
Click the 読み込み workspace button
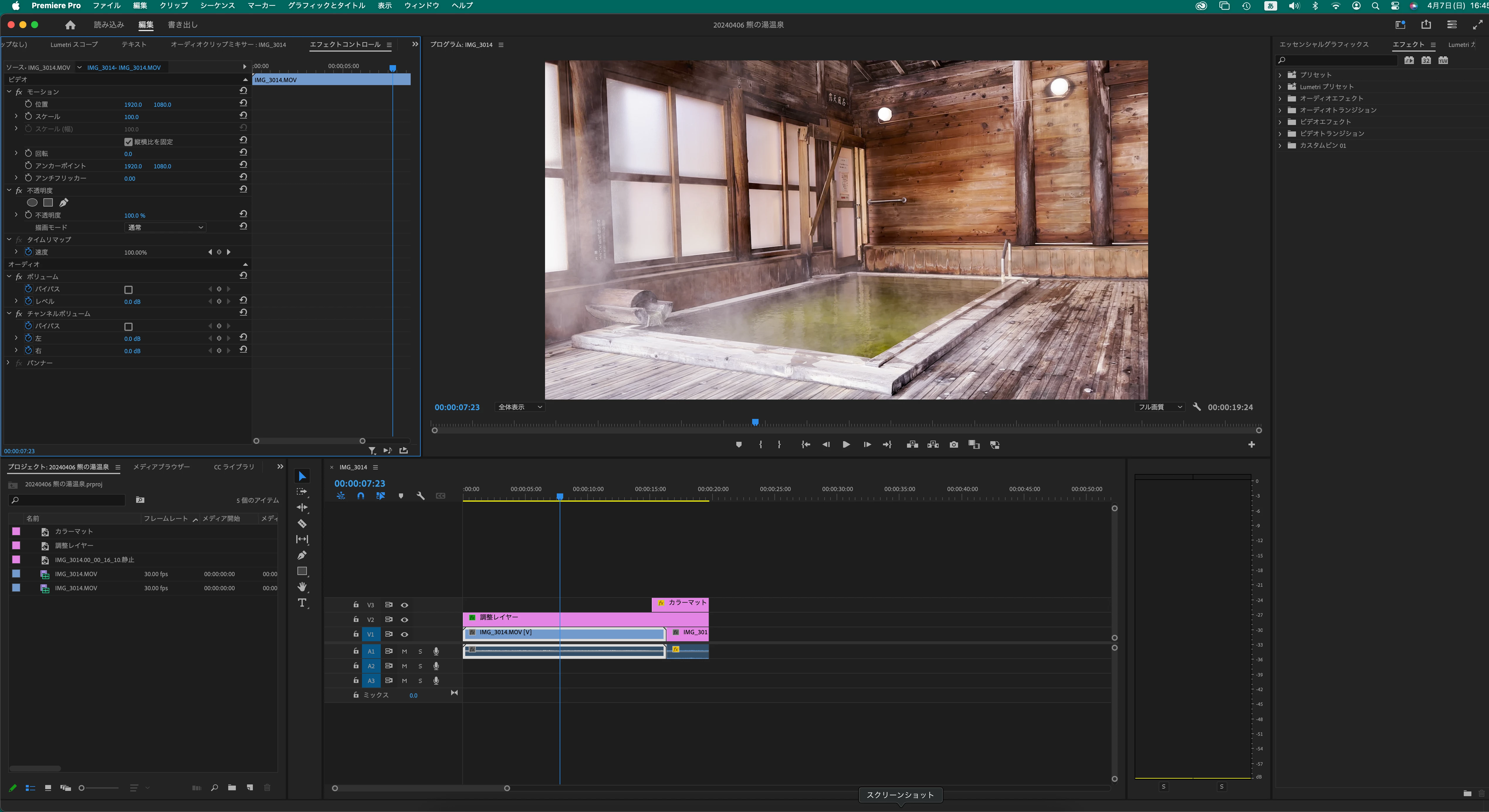pos(109,25)
